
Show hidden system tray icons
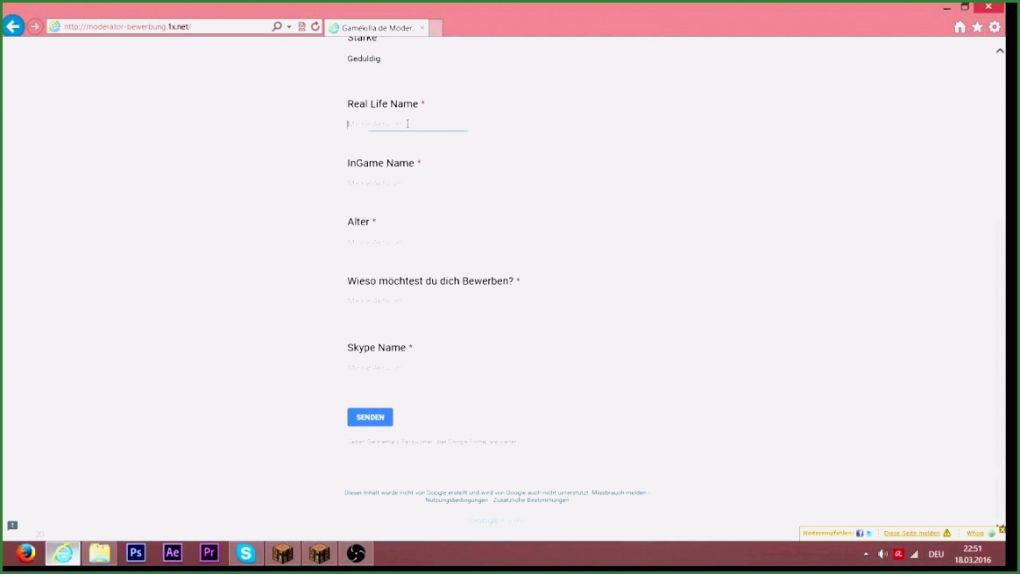click(x=866, y=554)
